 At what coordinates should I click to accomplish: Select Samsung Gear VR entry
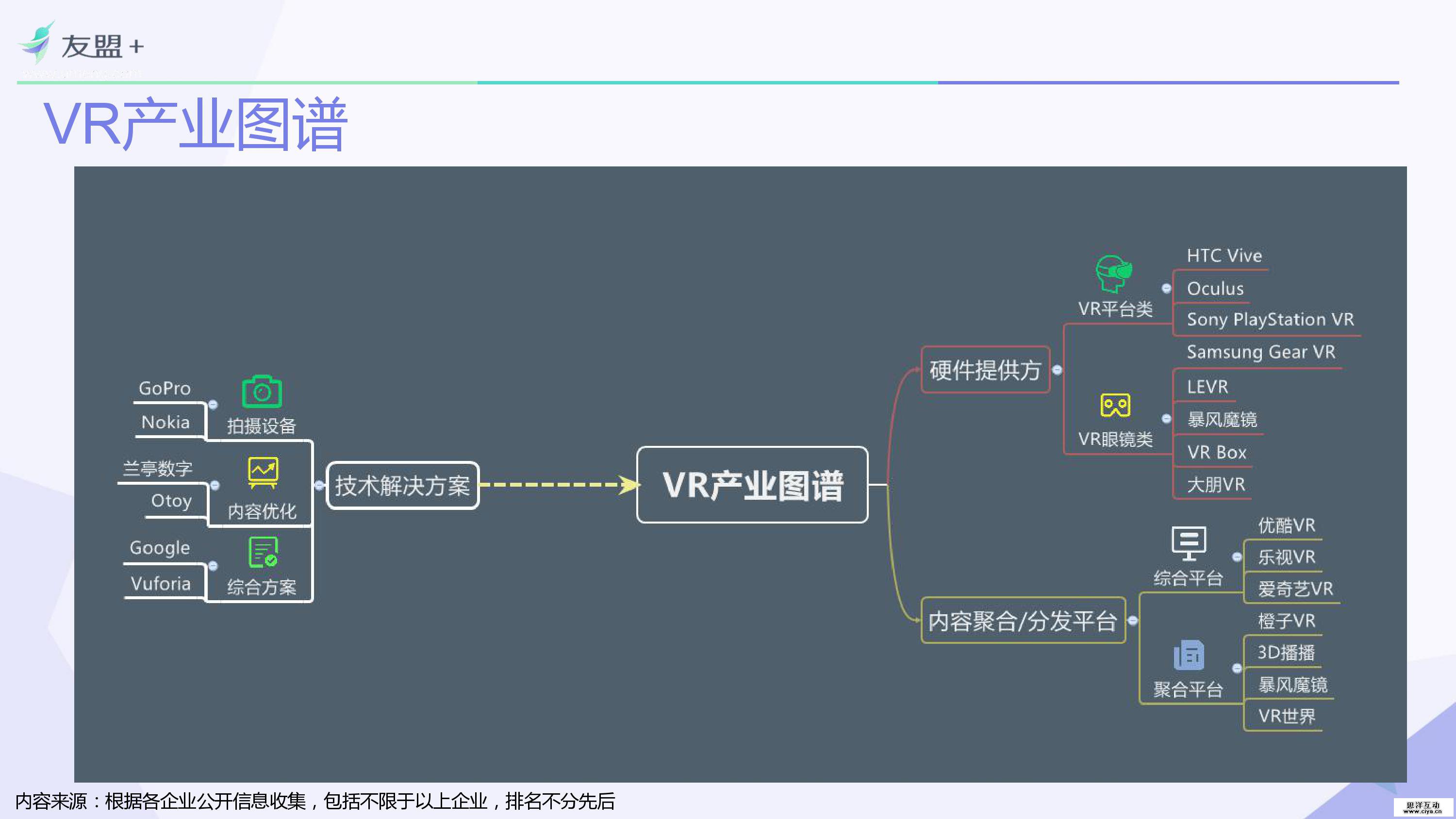(1261, 352)
